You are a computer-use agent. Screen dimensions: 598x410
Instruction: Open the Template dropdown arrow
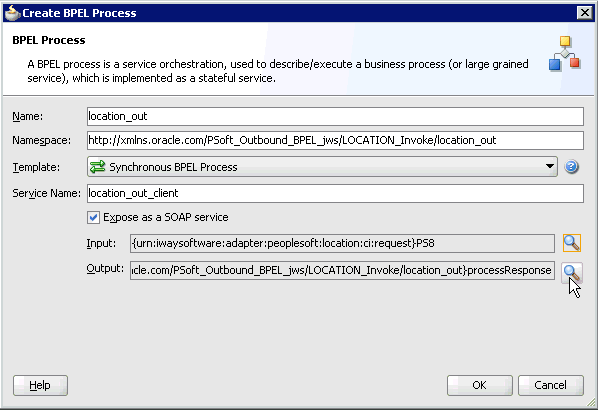(x=550, y=166)
